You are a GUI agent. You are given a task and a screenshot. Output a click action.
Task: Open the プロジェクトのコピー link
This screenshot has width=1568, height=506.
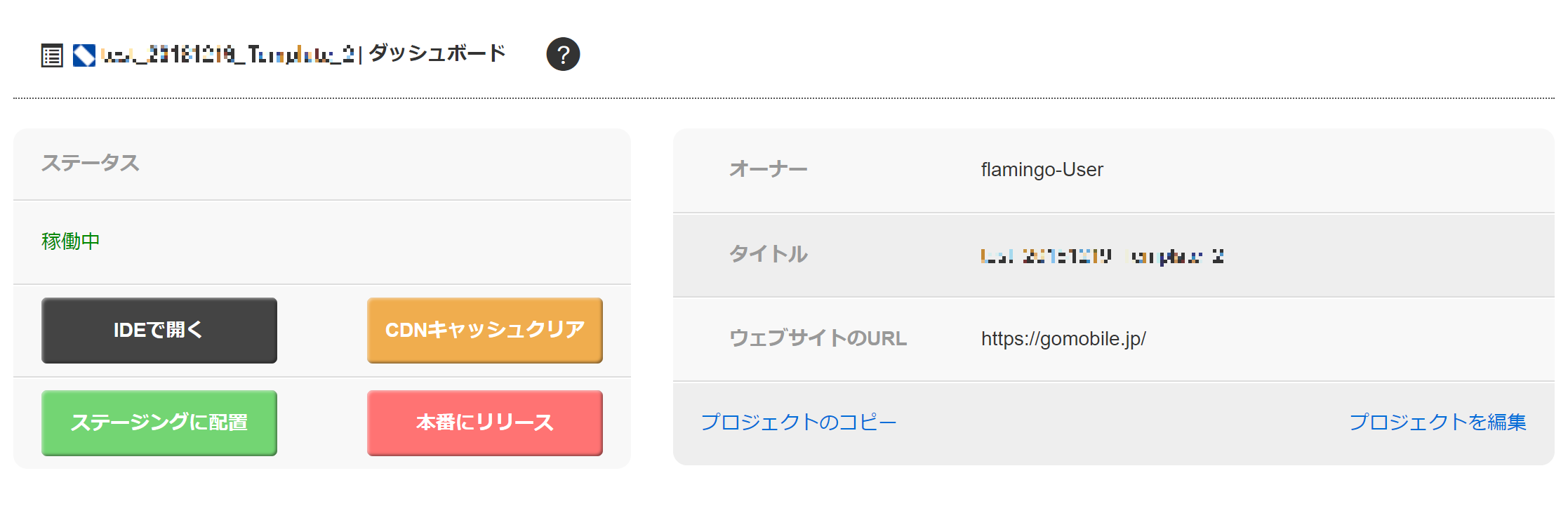(x=799, y=422)
